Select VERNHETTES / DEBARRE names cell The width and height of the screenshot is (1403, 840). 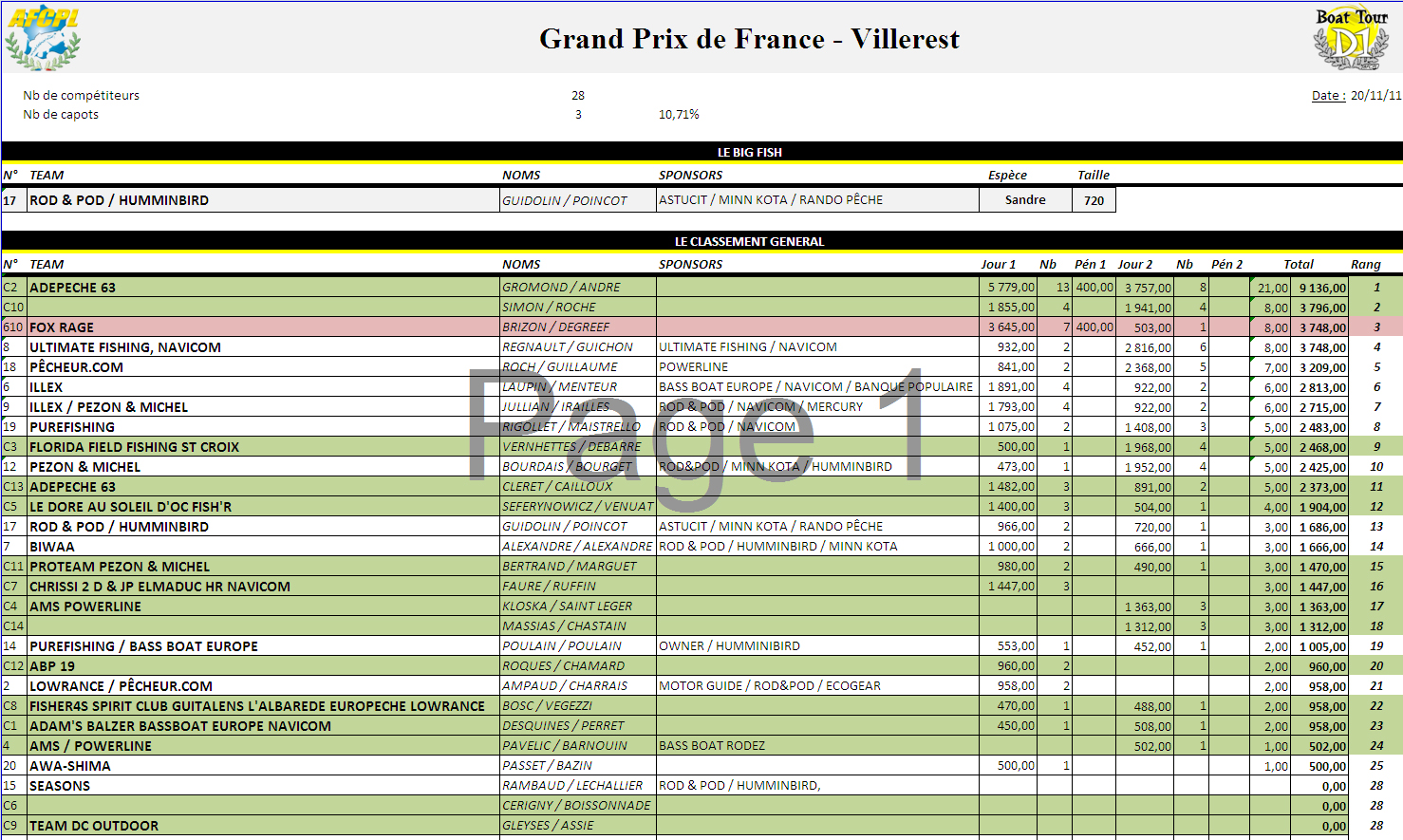[x=578, y=446]
